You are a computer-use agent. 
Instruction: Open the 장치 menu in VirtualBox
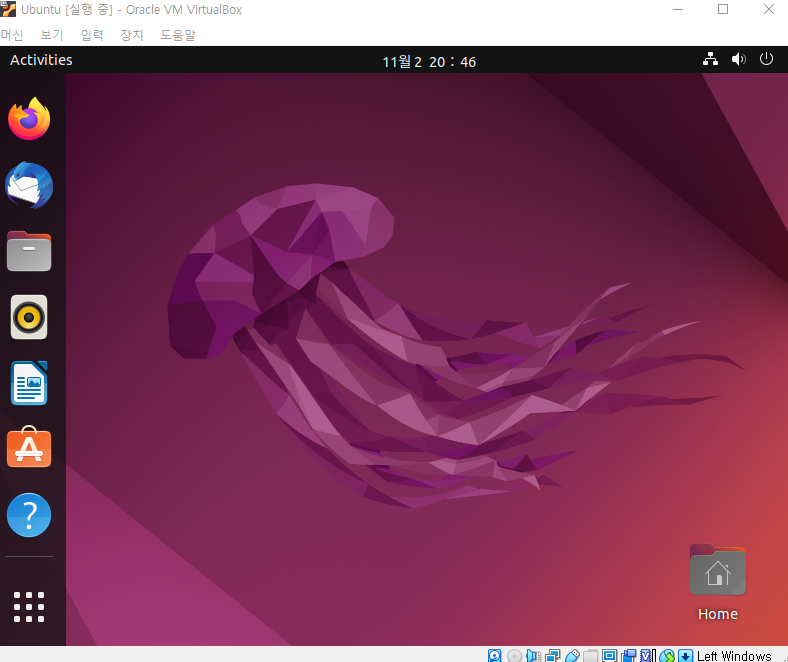click(x=132, y=35)
